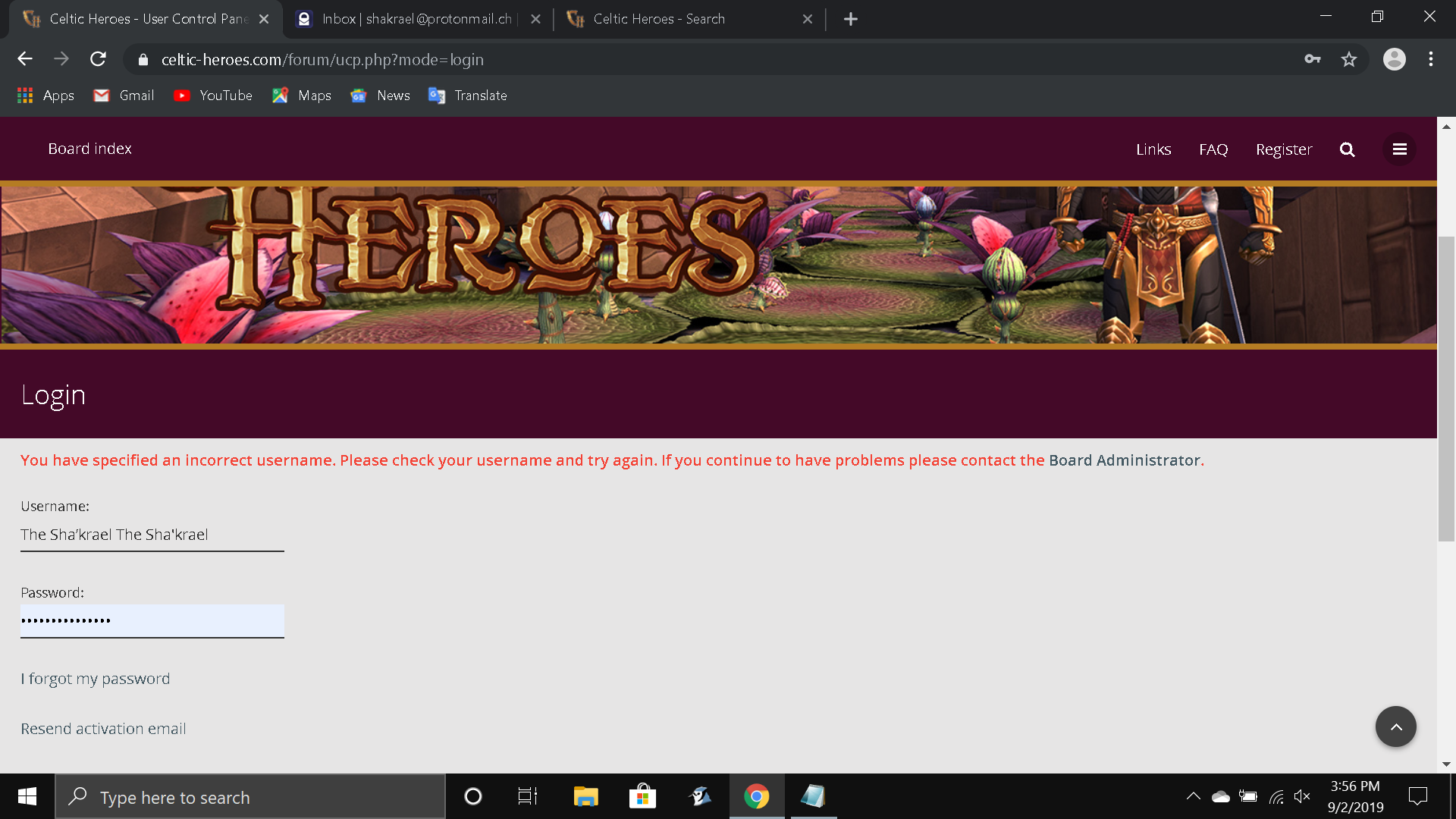The image size is (1456, 819).
Task: Click the address bar URL
Action: 322,60
